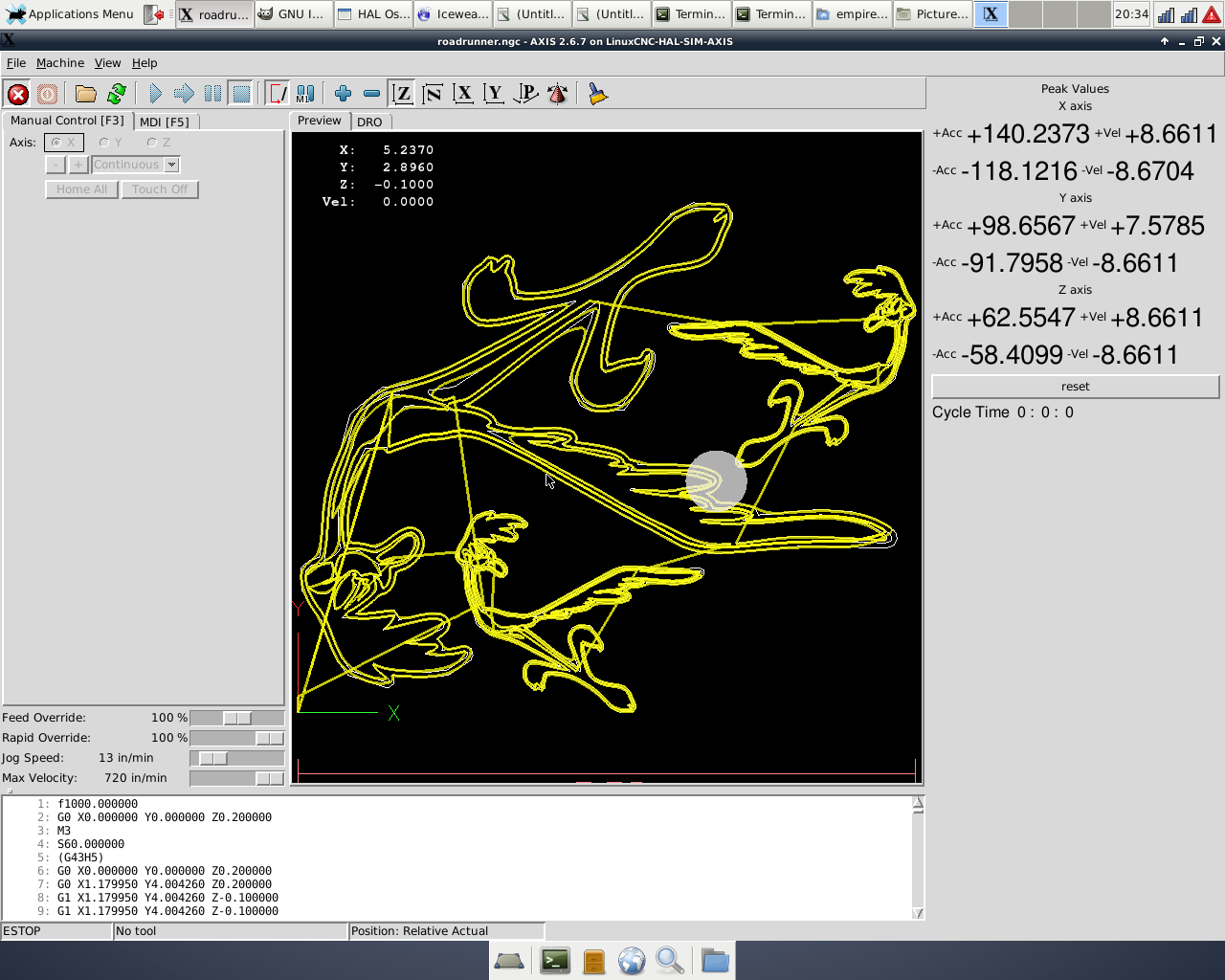Viewport: 1225px width, 980px height.
Task: Switch to the DRO tab
Action: point(369,122)
